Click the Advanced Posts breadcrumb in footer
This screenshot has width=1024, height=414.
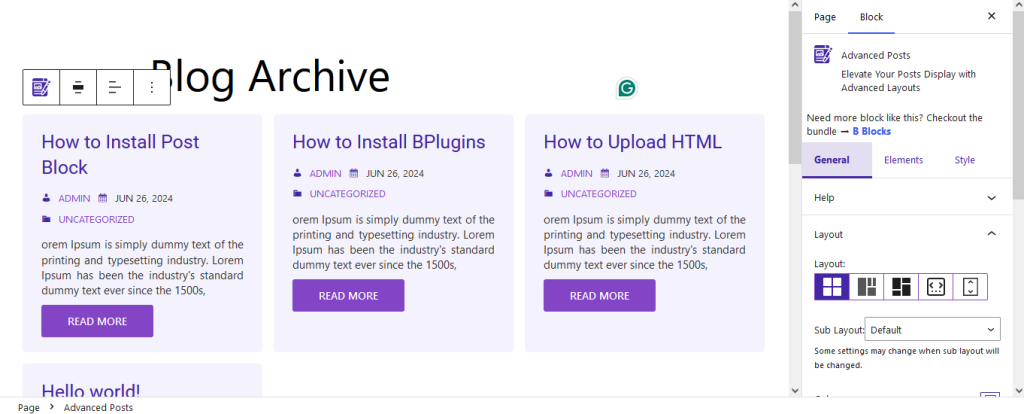(98, 407)
